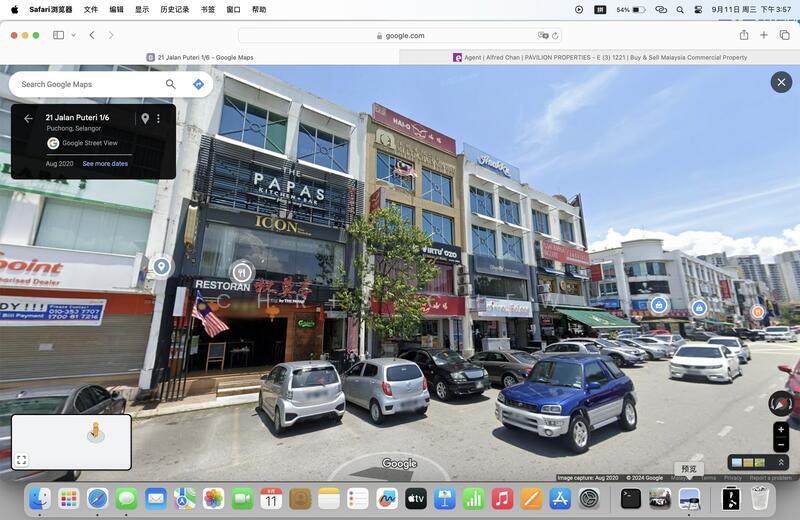Open the 窗口 menu
The height and width of the screenshot is (520, 800).
pos(233,9)
